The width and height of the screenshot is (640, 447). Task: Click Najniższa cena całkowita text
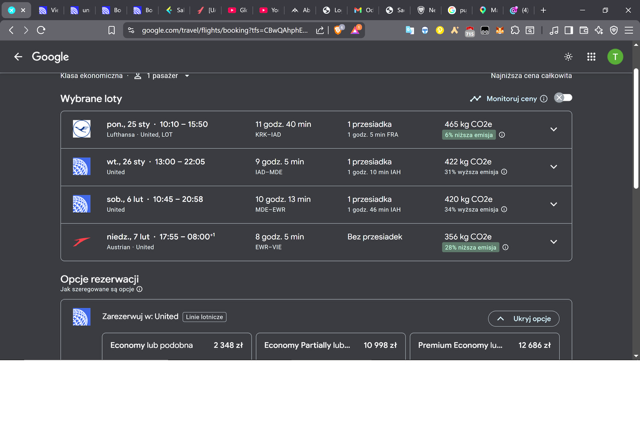pos(531,76)
